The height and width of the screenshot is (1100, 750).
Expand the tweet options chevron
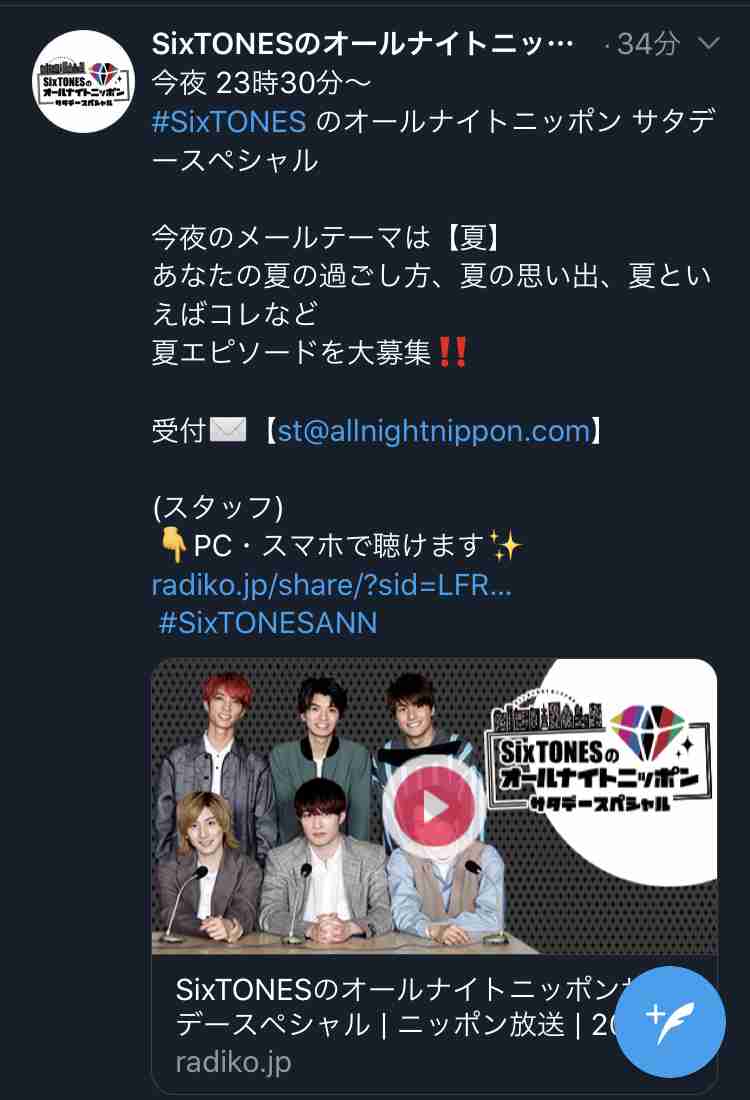709,43
